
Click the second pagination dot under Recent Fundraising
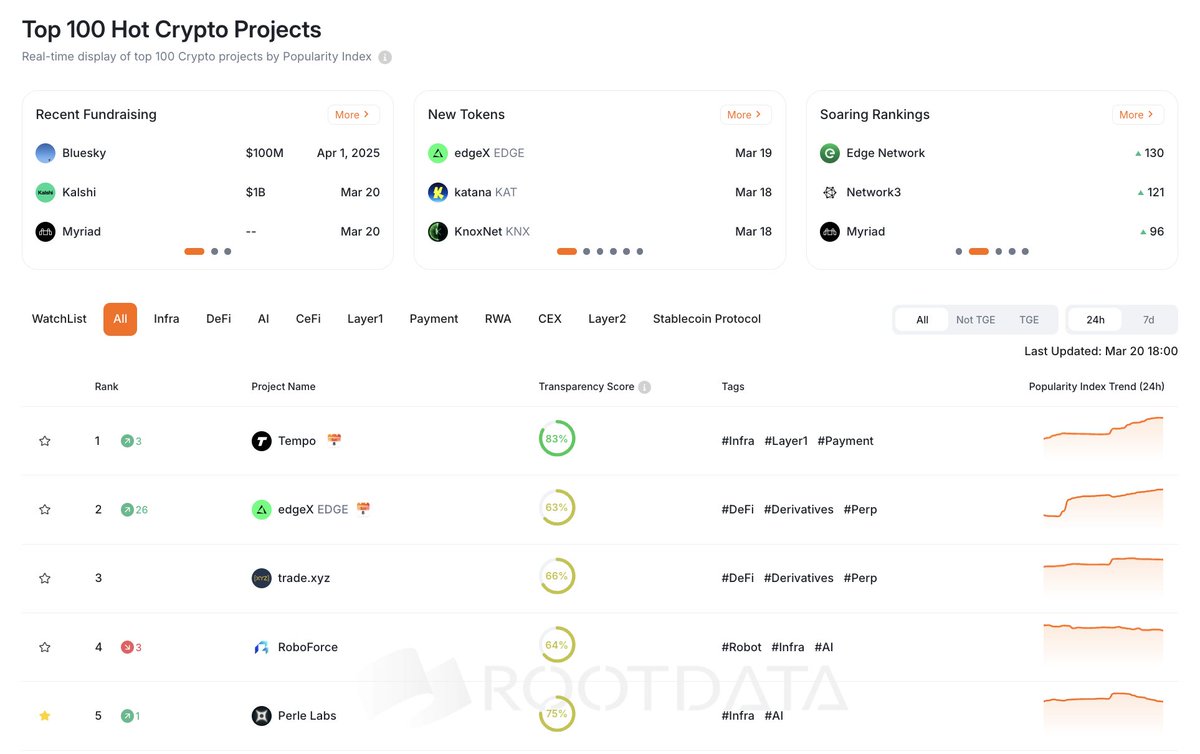point(213,251)
